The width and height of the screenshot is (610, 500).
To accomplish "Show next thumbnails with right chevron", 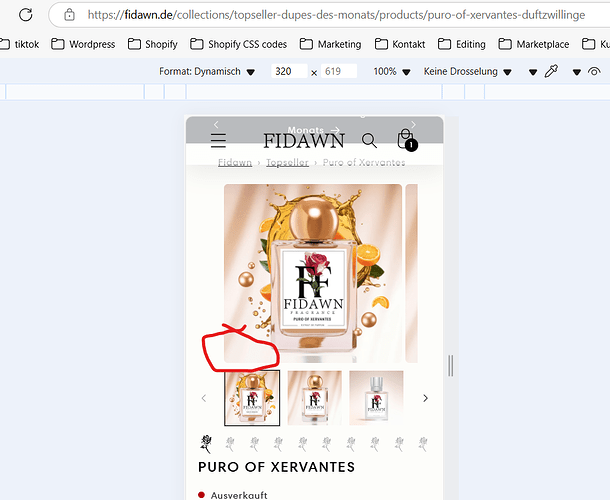I will click(x=426, y=398).
